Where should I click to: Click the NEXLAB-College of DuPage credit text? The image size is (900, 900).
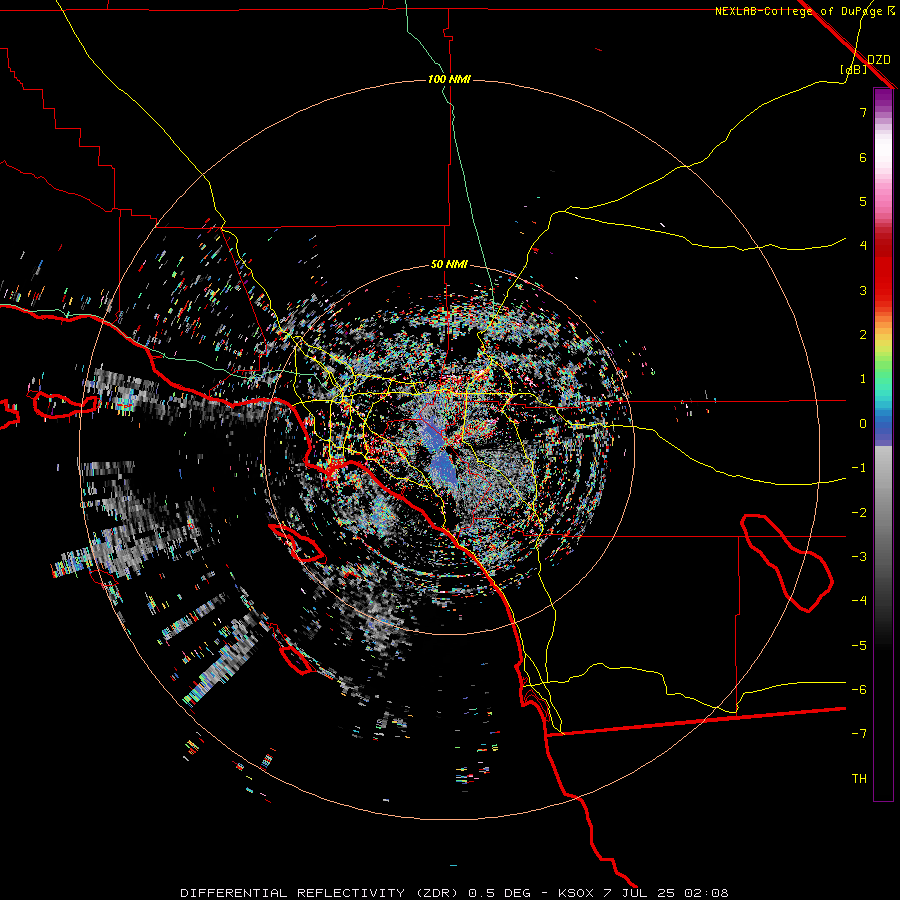(x=804, y=11)
